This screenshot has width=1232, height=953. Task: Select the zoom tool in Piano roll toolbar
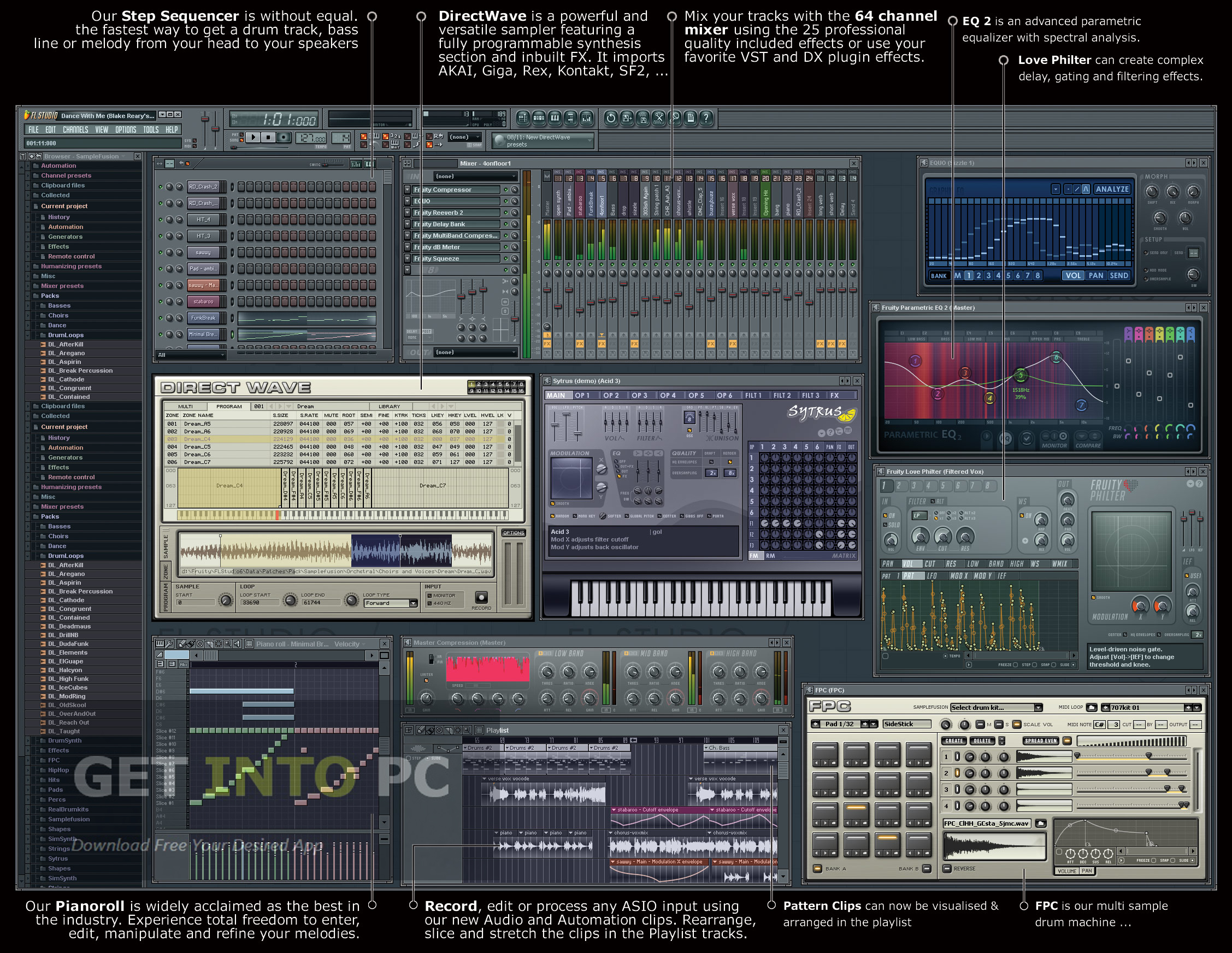point(227,644)
